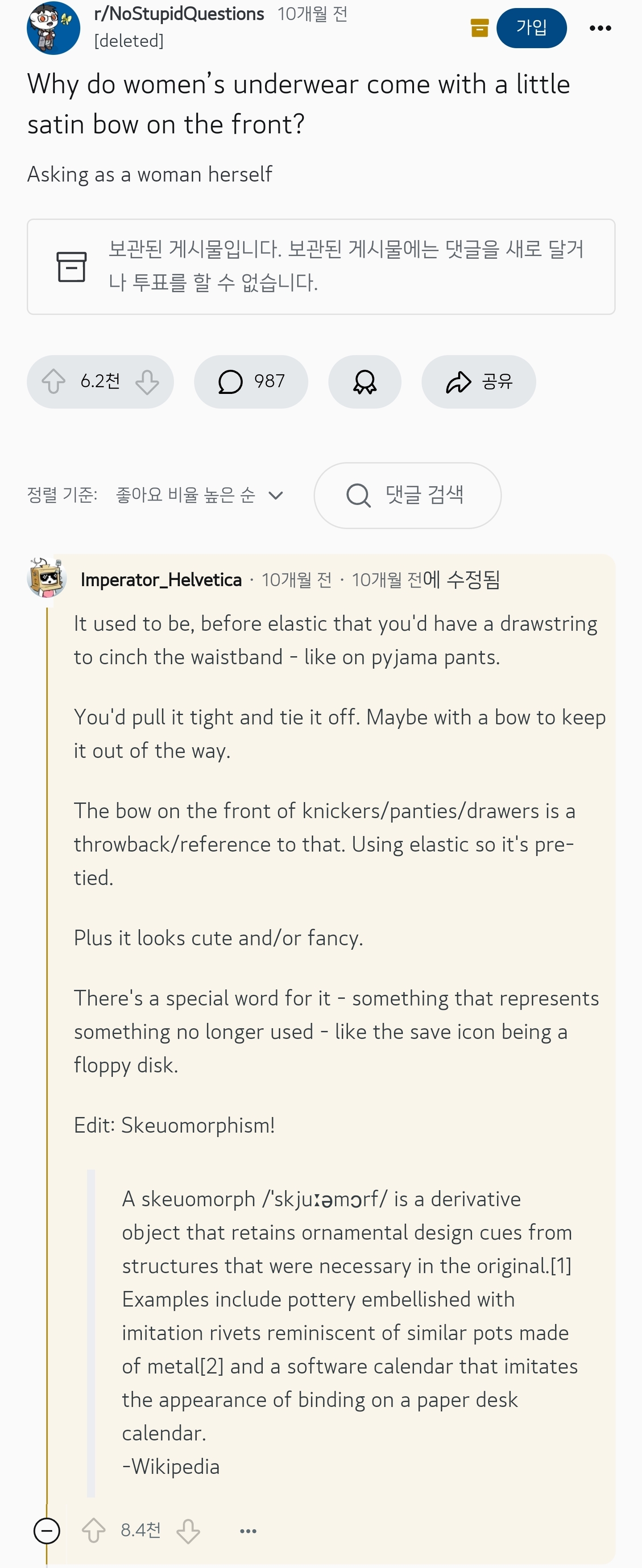Open comment's more options ellipsis
Viewport: 642px width, 1568px height.
[249, 1531]
